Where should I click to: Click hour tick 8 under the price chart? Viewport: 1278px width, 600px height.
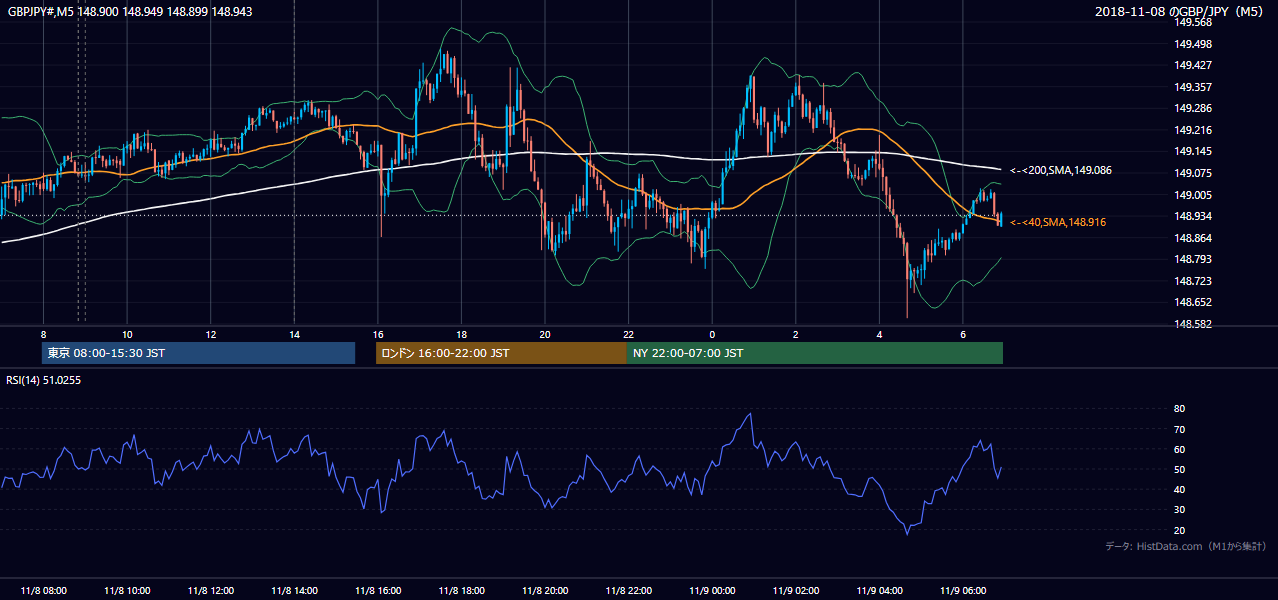point(43,334)
